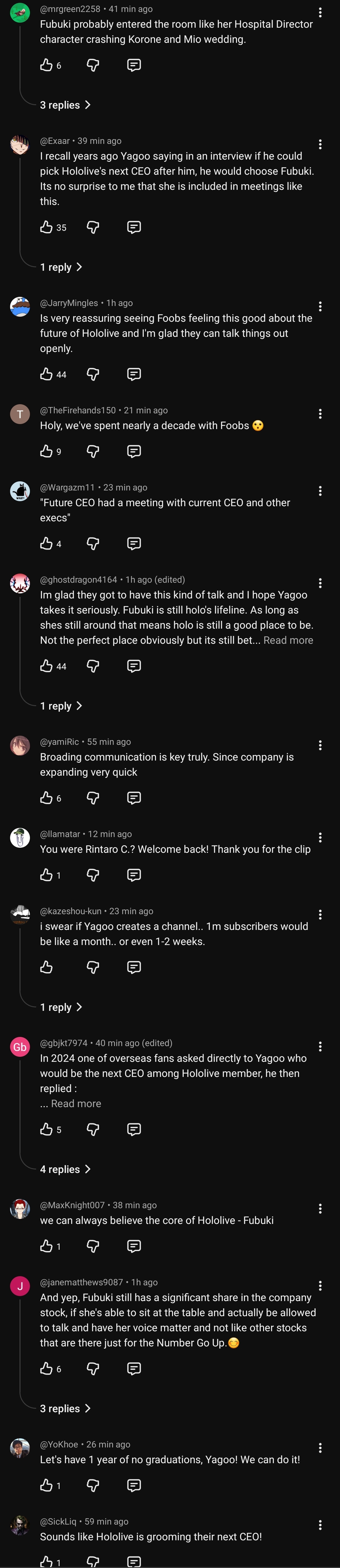Open @JarryMingles channel via username
Viewport: 340px width, 1568px height.
click(x=69, y=303)
